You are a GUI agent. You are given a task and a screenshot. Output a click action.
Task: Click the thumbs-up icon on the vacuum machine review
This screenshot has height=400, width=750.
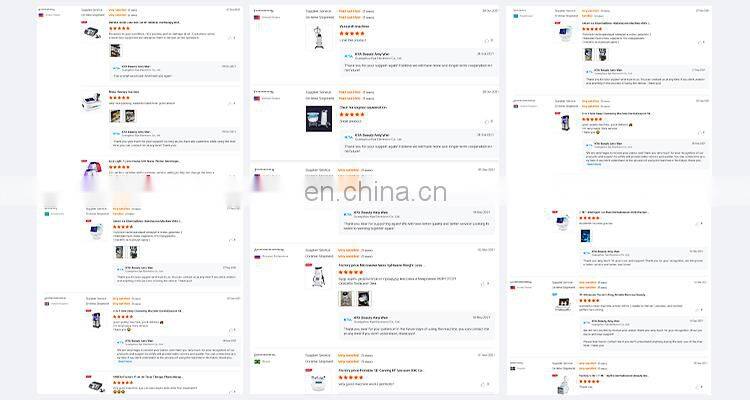(x=486, y=41)
